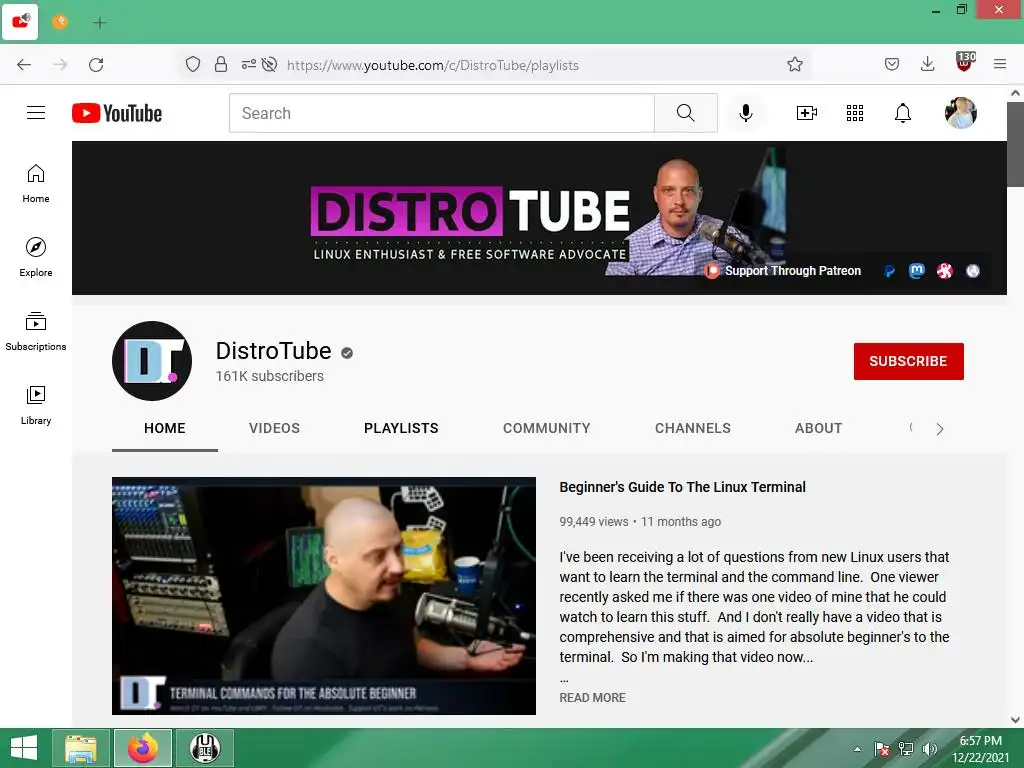1024x768 pixels.
Task: Open the YouTube apps grid icon
Action: click(855, 113)
